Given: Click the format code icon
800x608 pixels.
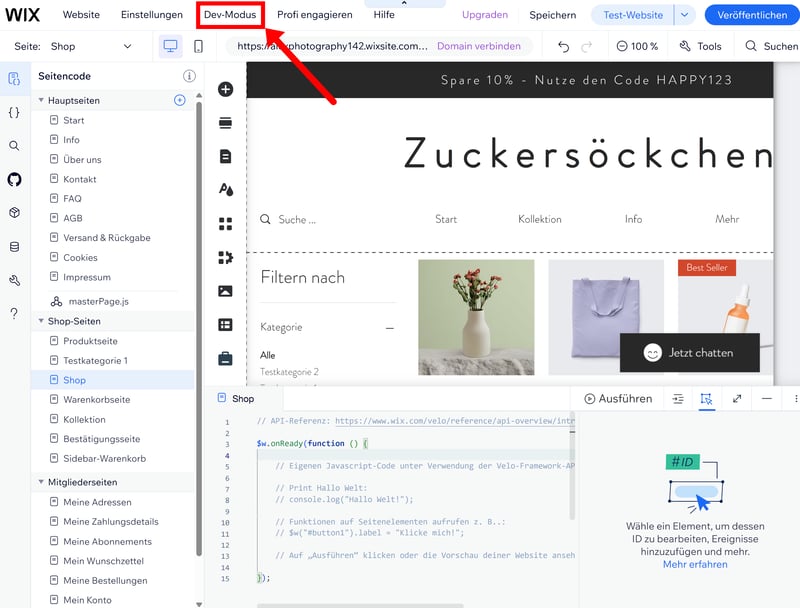Looking at the screenshot, I should [678, 399].
